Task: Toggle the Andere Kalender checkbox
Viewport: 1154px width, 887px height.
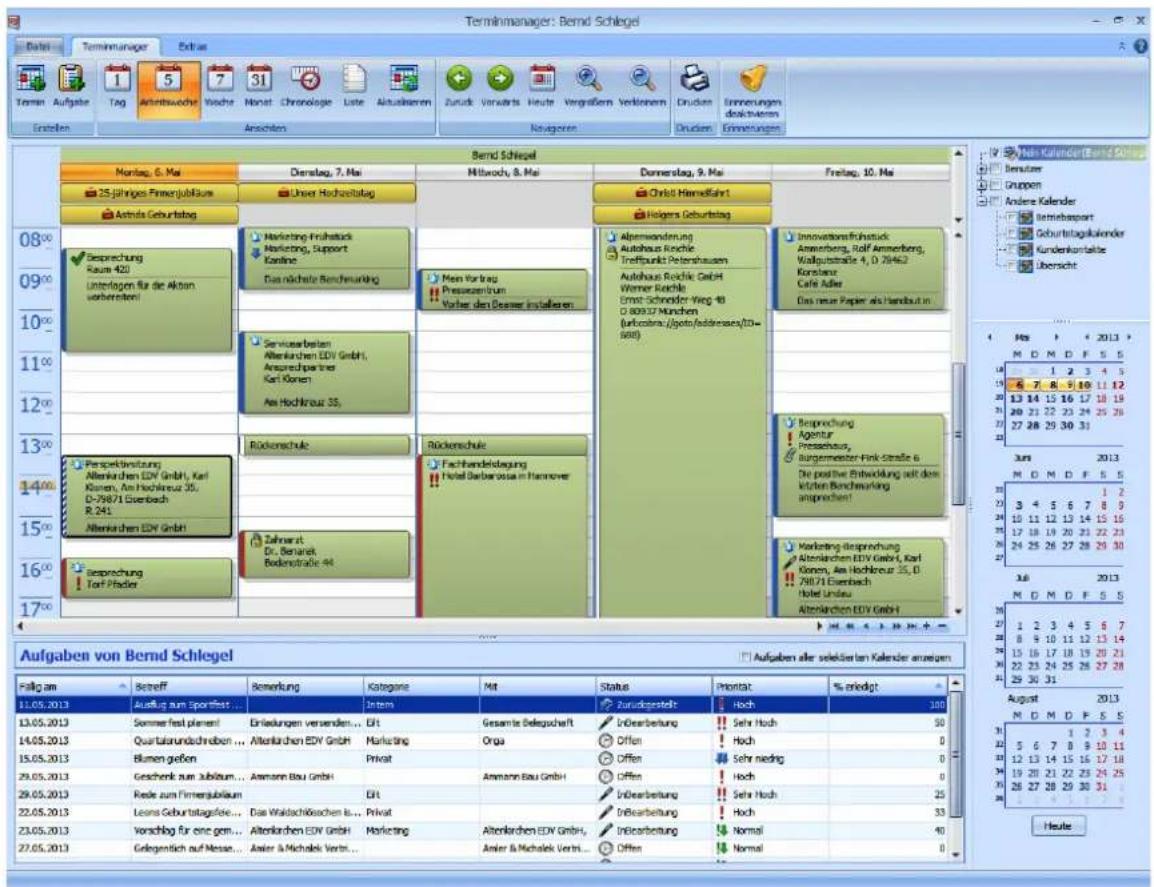Action: pyautogui.click(x=995, y=201)
